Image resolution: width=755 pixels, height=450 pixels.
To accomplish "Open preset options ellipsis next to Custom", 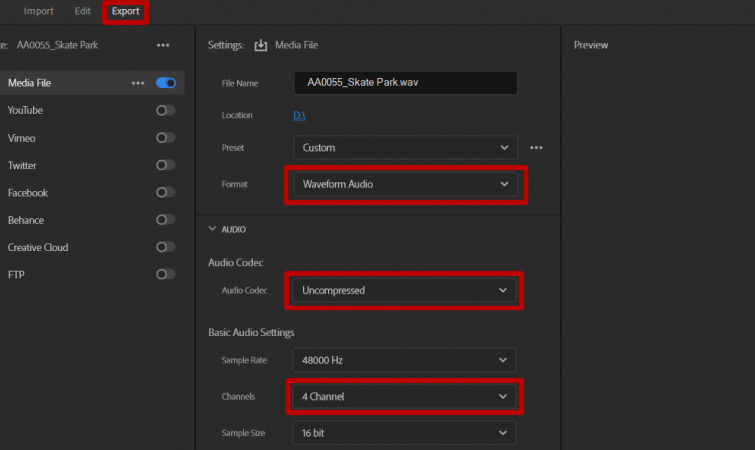I will 536,148.
